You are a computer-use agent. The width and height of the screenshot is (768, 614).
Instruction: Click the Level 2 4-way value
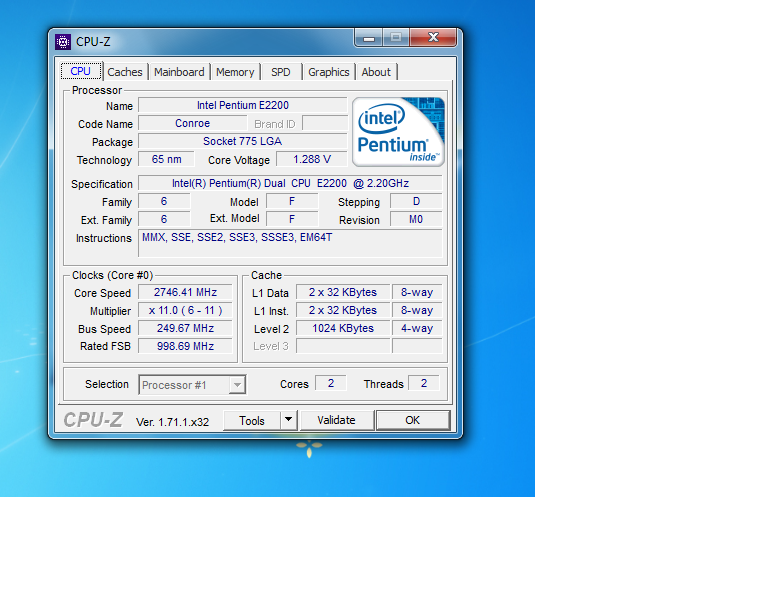click(x=417, y=329)
